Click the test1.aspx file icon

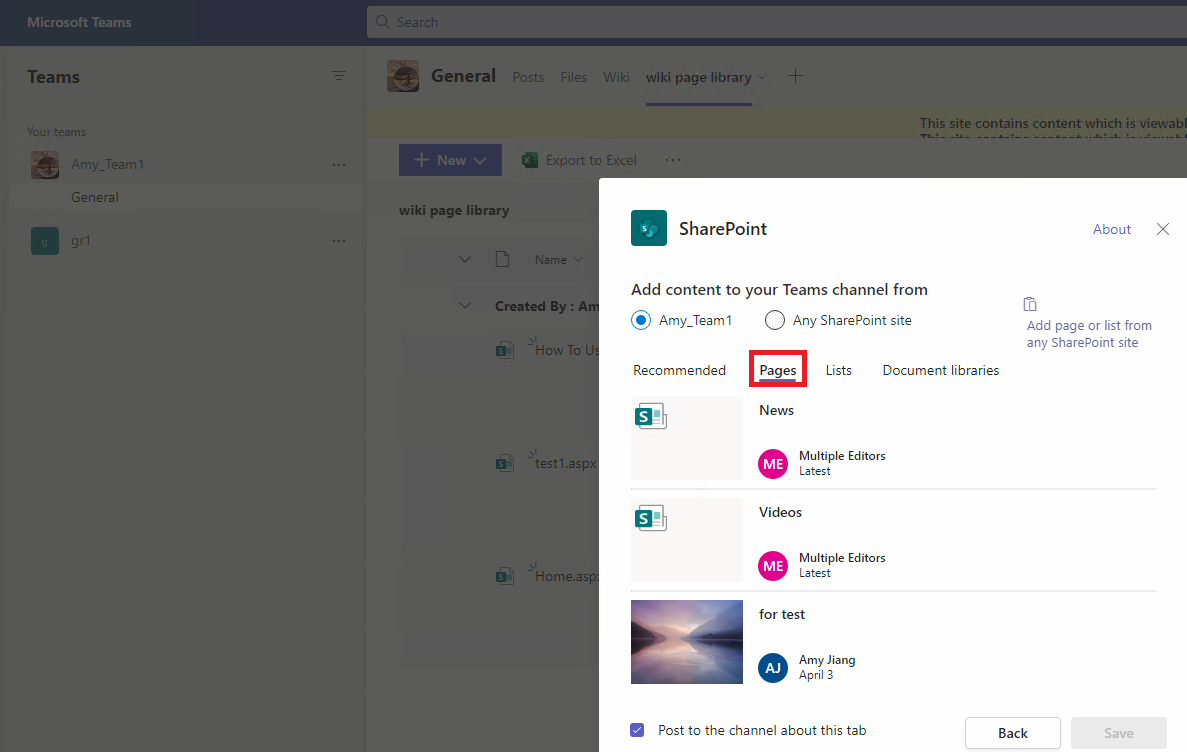click(505, 463)
